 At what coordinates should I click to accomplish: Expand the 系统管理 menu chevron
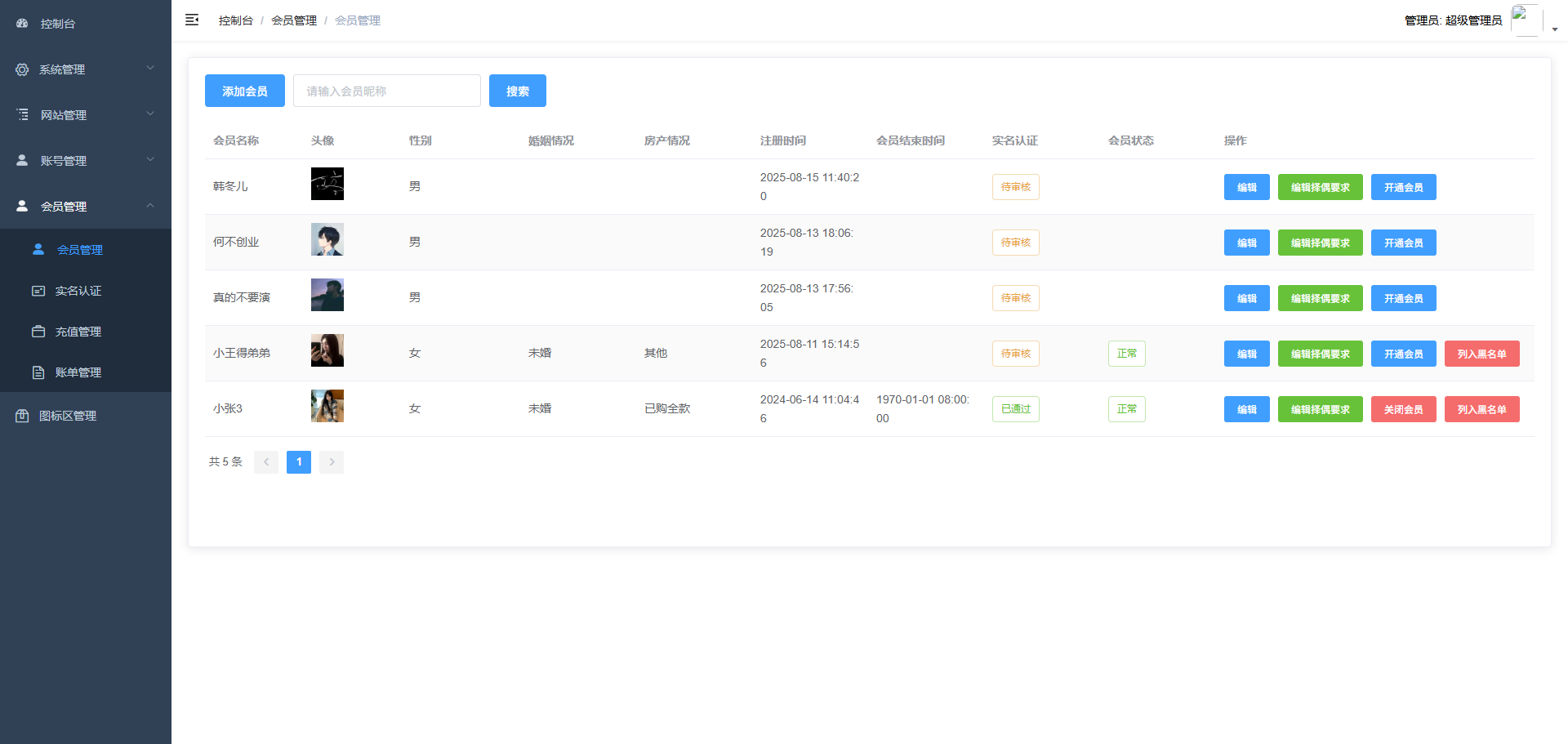pyautogui.click(x=150, y=69)
